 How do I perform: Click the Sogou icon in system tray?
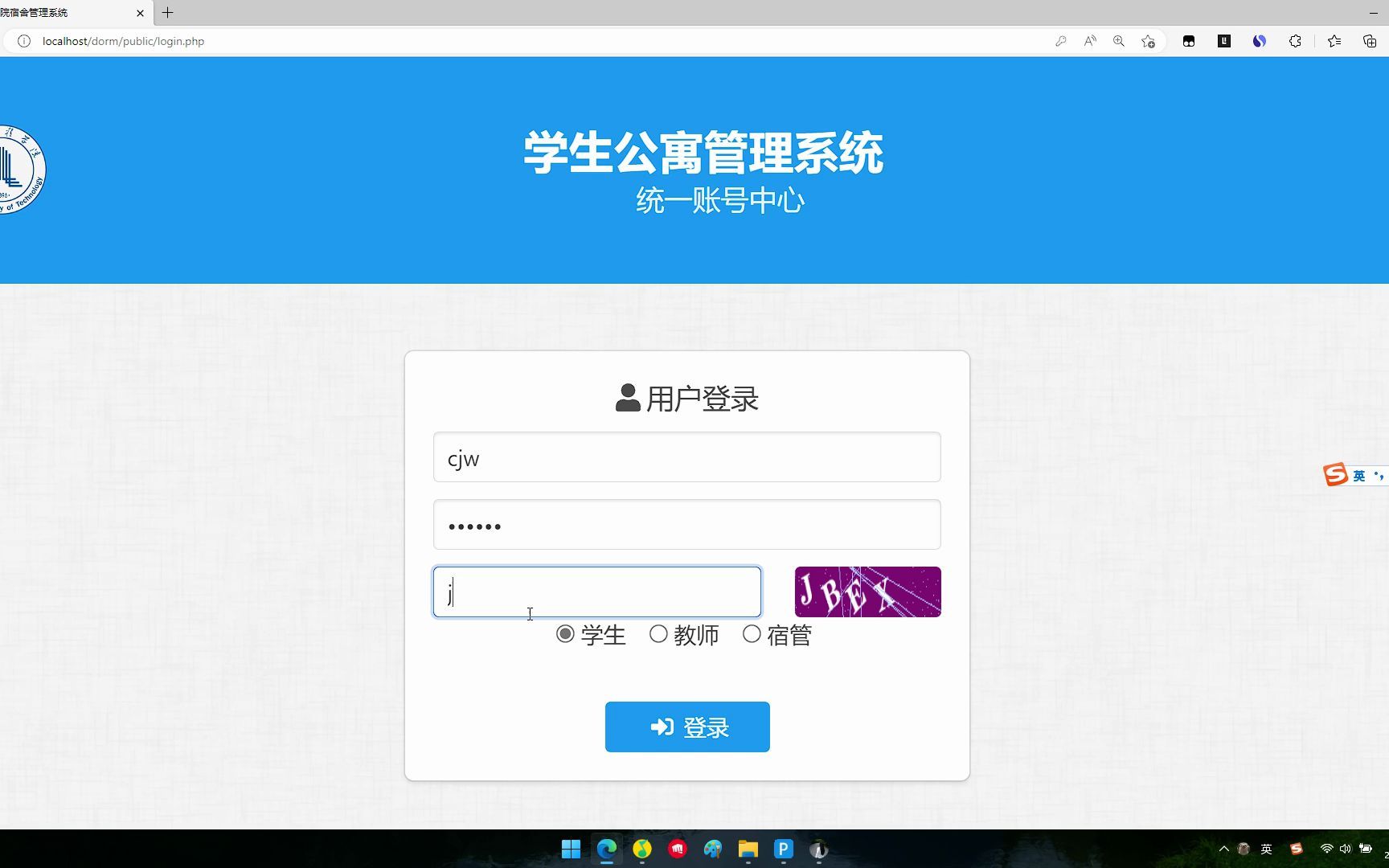[x=1296, y=849]
